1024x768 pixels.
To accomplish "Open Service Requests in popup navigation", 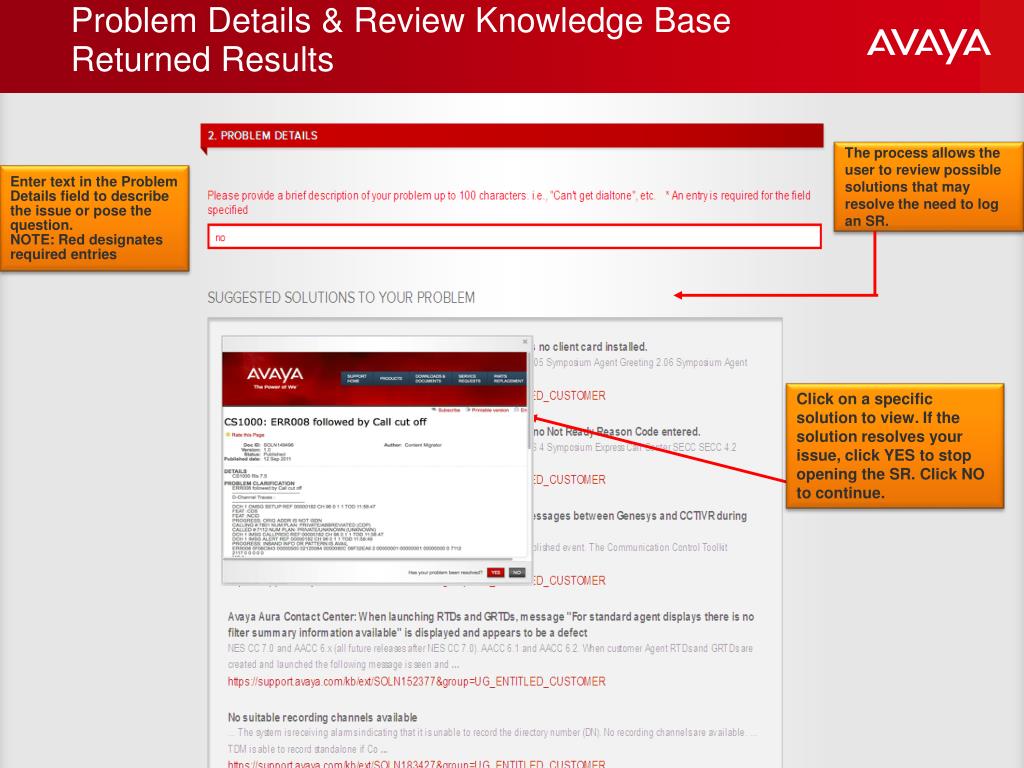I will [469, 379].
